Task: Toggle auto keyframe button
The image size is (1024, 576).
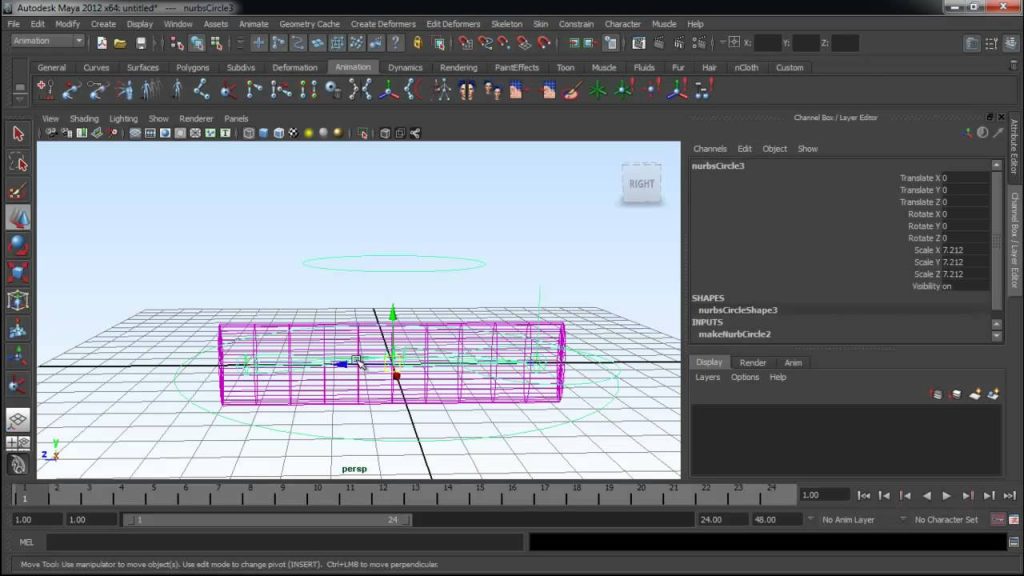Action: pyautogui.click(x=997, y=520)
